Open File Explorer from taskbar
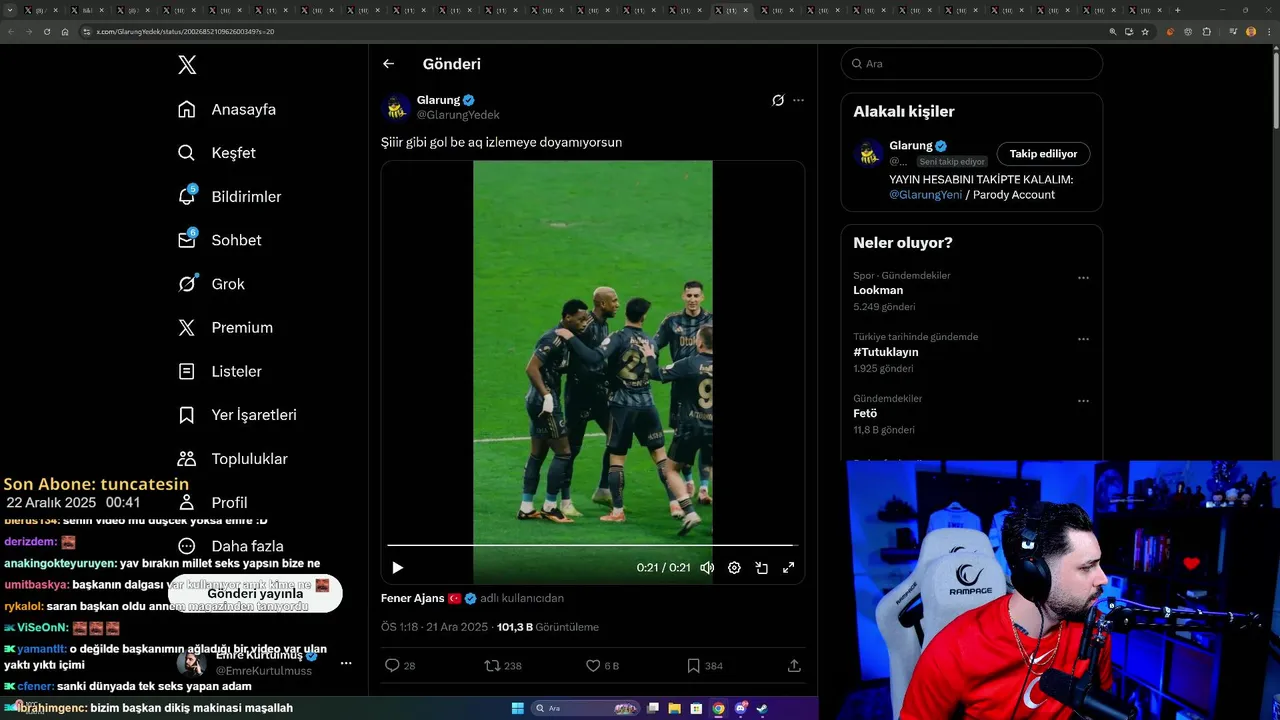This screenshot has width=1280, height=720. coord(675,708)
